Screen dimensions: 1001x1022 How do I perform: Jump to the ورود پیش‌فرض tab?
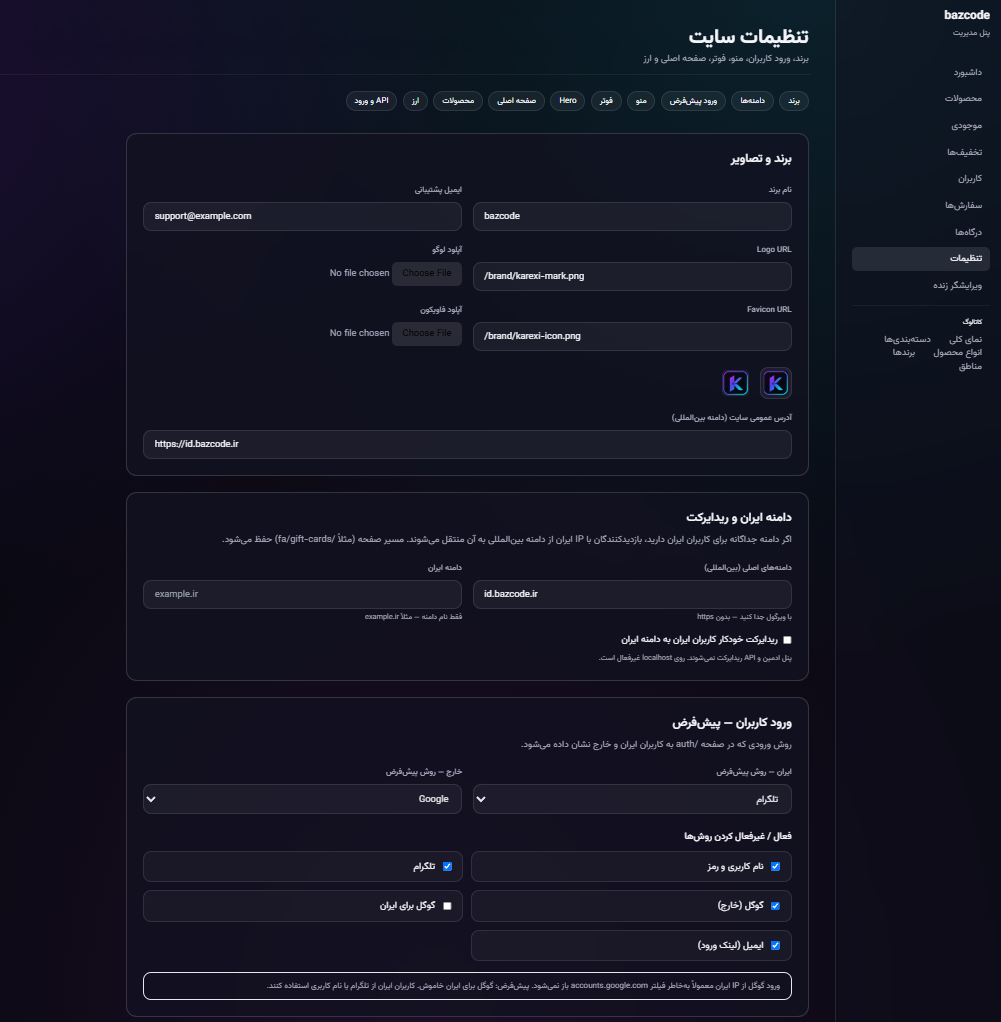(693, 101)
